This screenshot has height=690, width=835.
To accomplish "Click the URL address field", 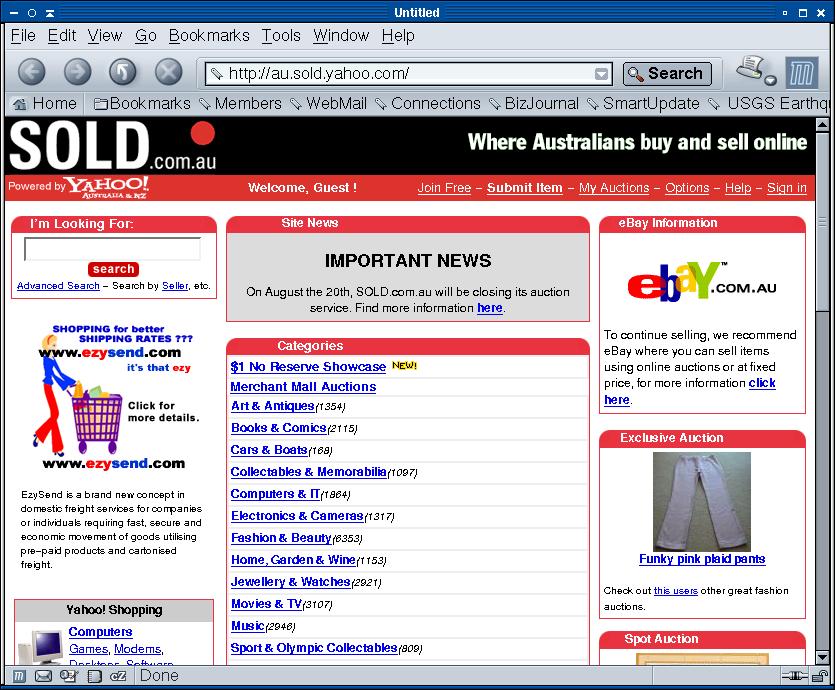I will tap(410, 73).
